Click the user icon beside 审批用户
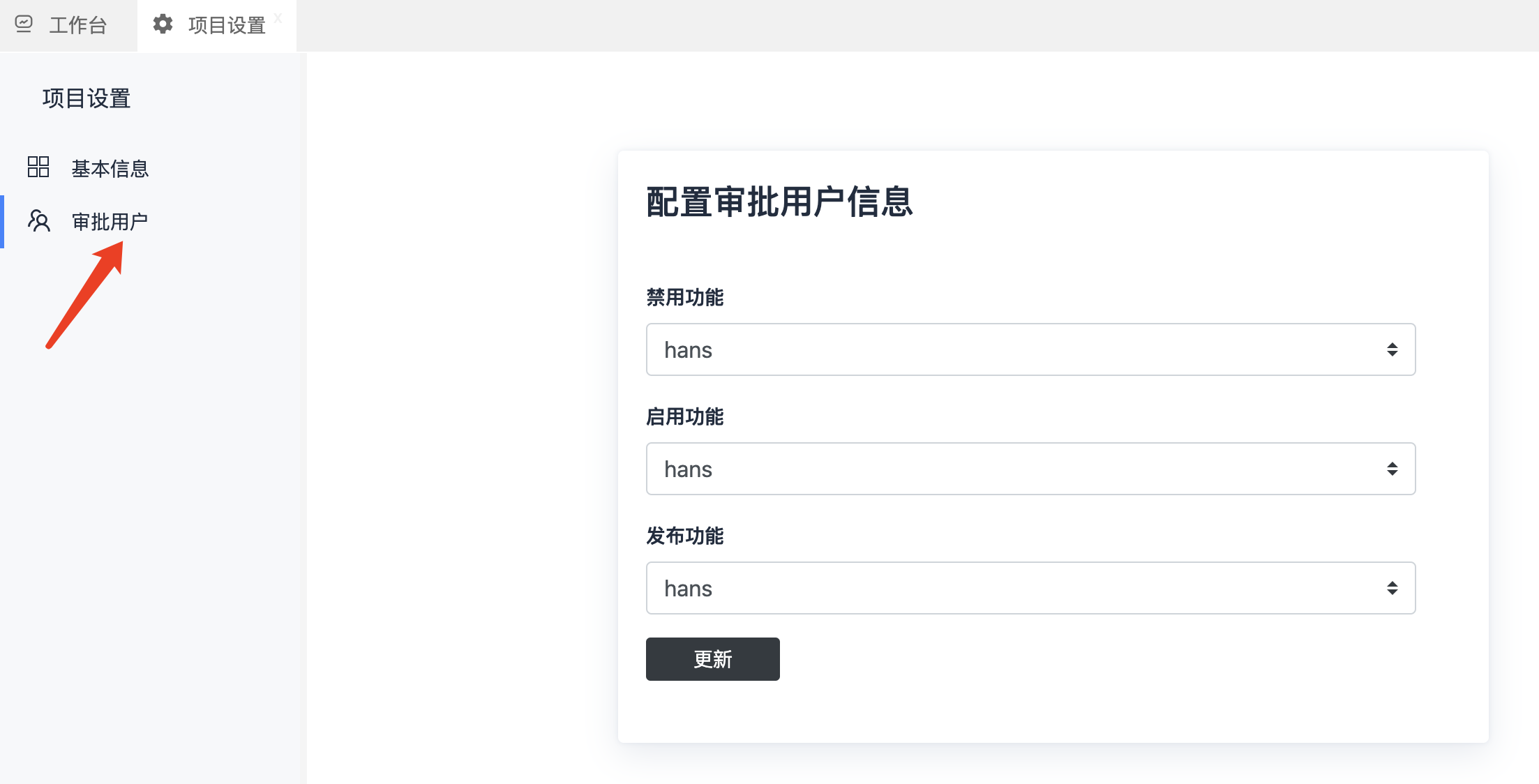 point(39,221)
